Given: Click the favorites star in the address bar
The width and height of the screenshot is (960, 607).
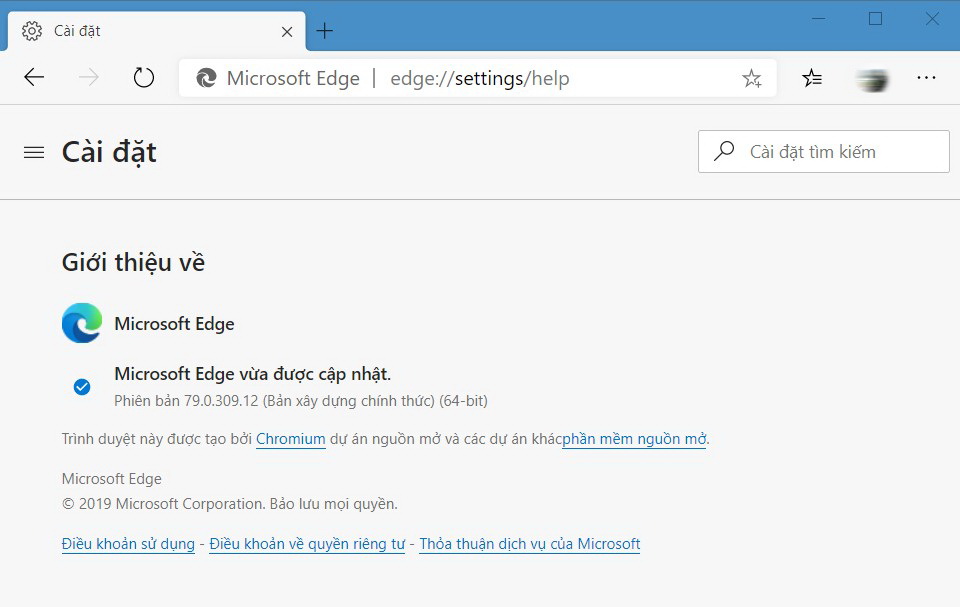Looking at the screenshot, I should [x=751, y=77].
